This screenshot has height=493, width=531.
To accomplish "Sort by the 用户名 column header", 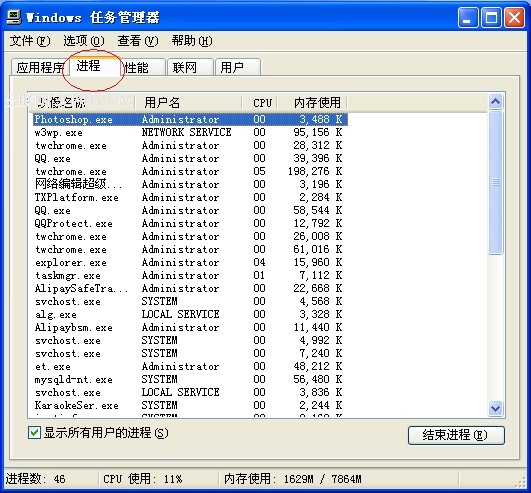I will (x=188, y=102).
